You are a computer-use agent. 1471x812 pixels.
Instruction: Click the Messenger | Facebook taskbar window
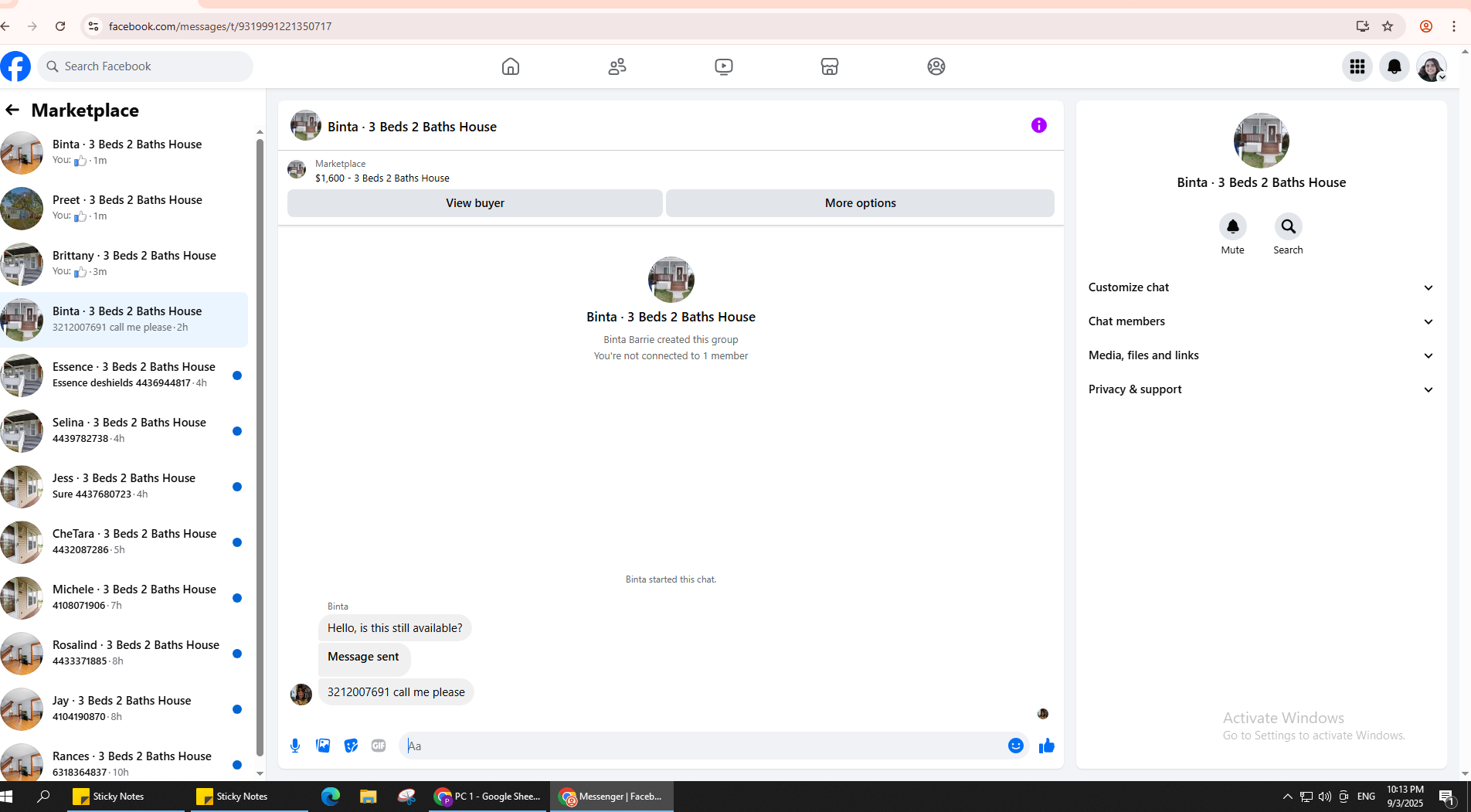612,797
